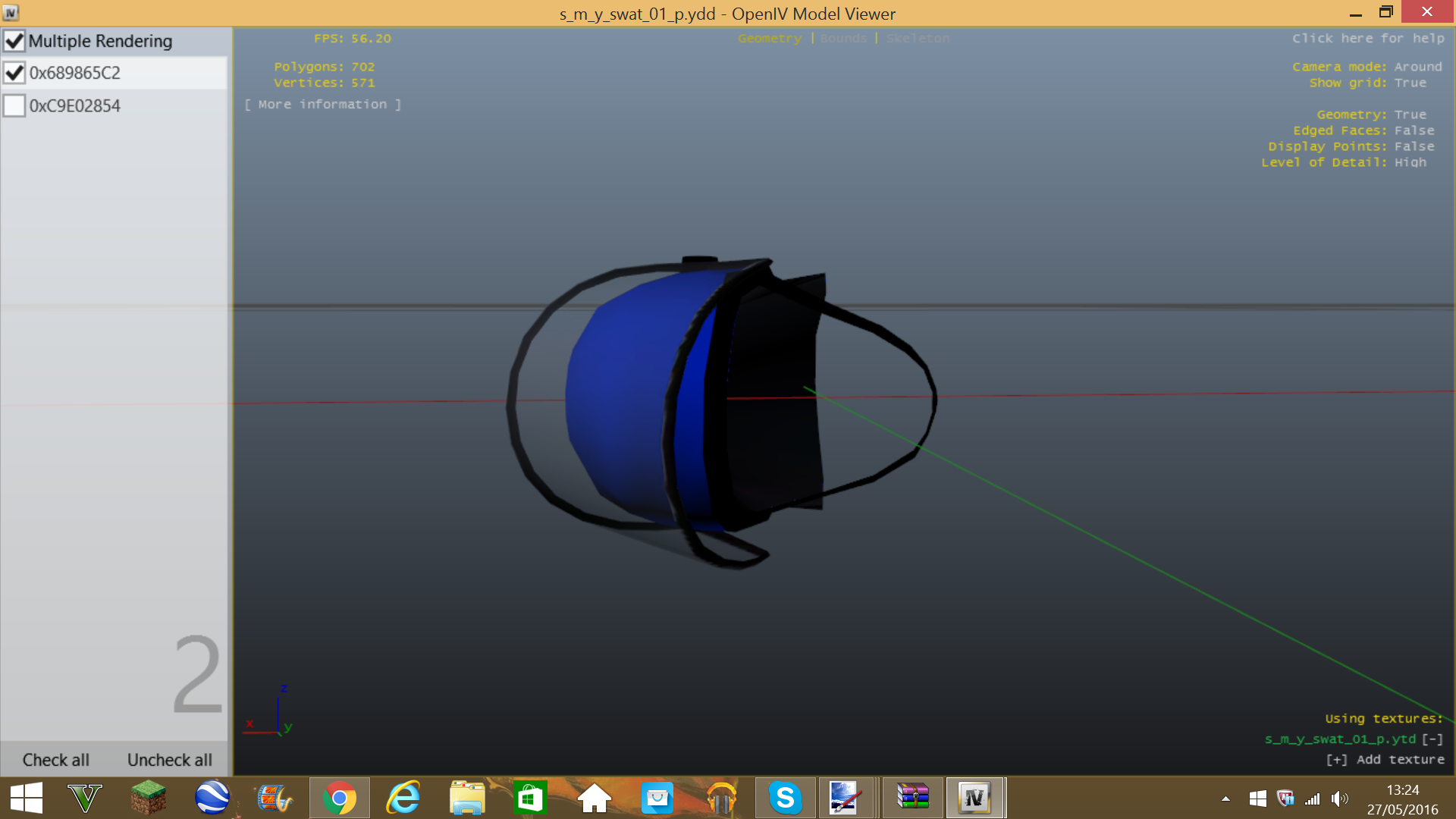Image resolution: width=1456 pixels, height=819 pixels.
Task: Open Skype from the taskbar
Action: tap(785, 798)
